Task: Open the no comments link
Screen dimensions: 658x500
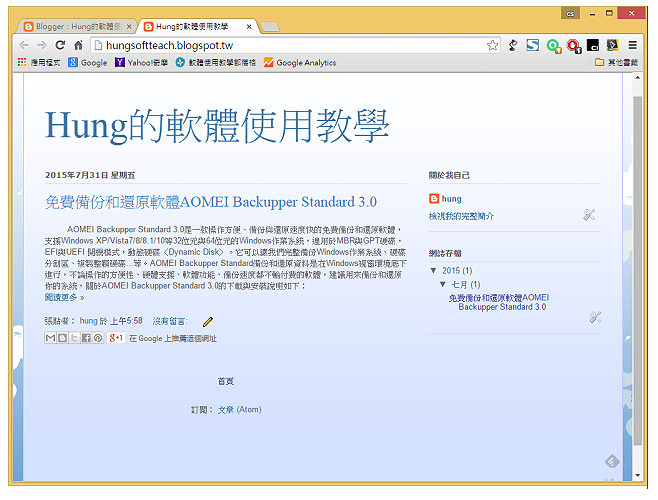Action: click(170, 321)
